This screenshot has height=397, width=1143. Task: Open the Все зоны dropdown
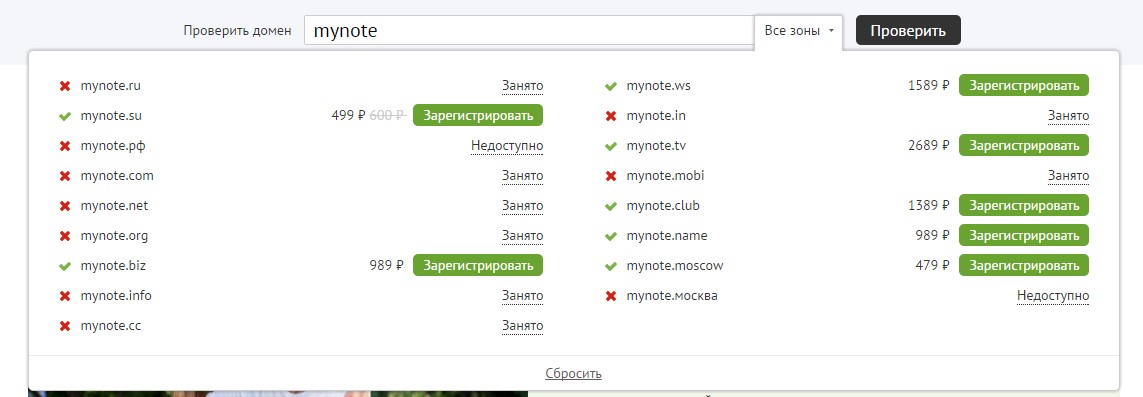coord(798,31)
